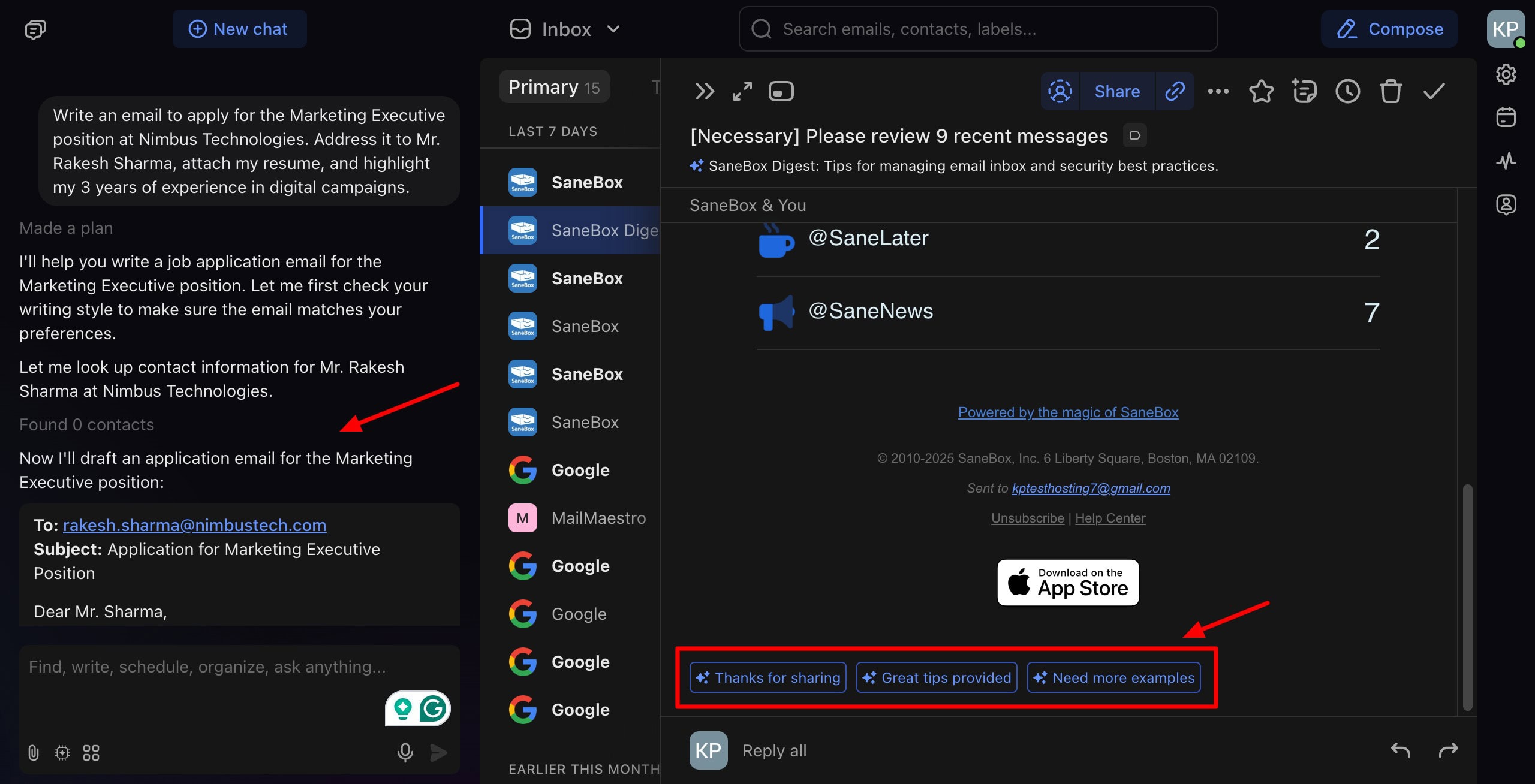Toggle the label tag next to subject
Viewport: 1535px width, 784px height.
tap(1134, 135)
